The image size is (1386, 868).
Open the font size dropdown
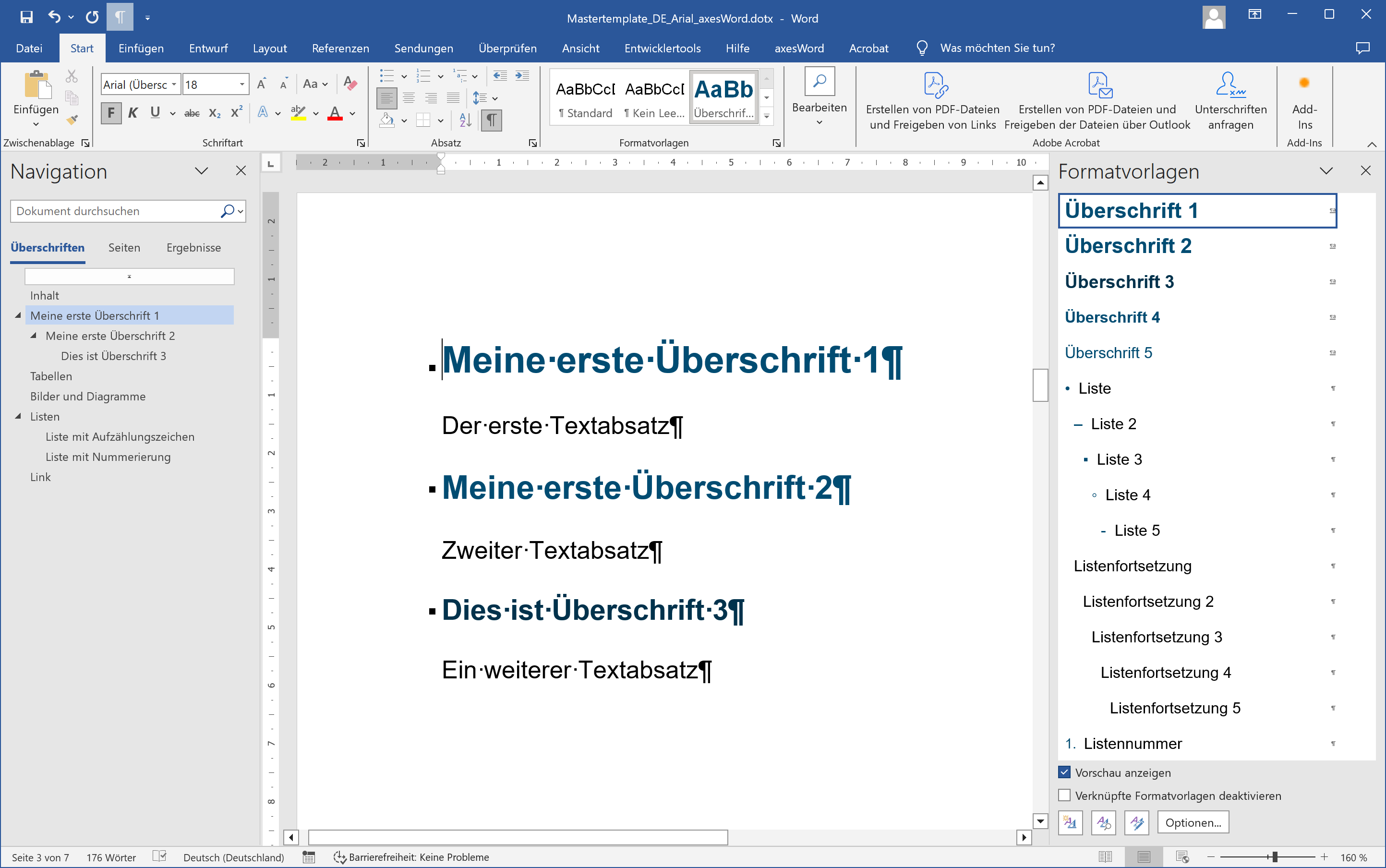click(x=242, y=84)
